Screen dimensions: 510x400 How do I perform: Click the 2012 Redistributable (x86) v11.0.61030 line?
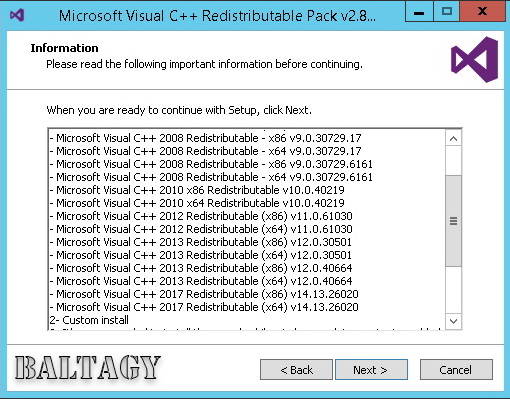coord(201,216)
